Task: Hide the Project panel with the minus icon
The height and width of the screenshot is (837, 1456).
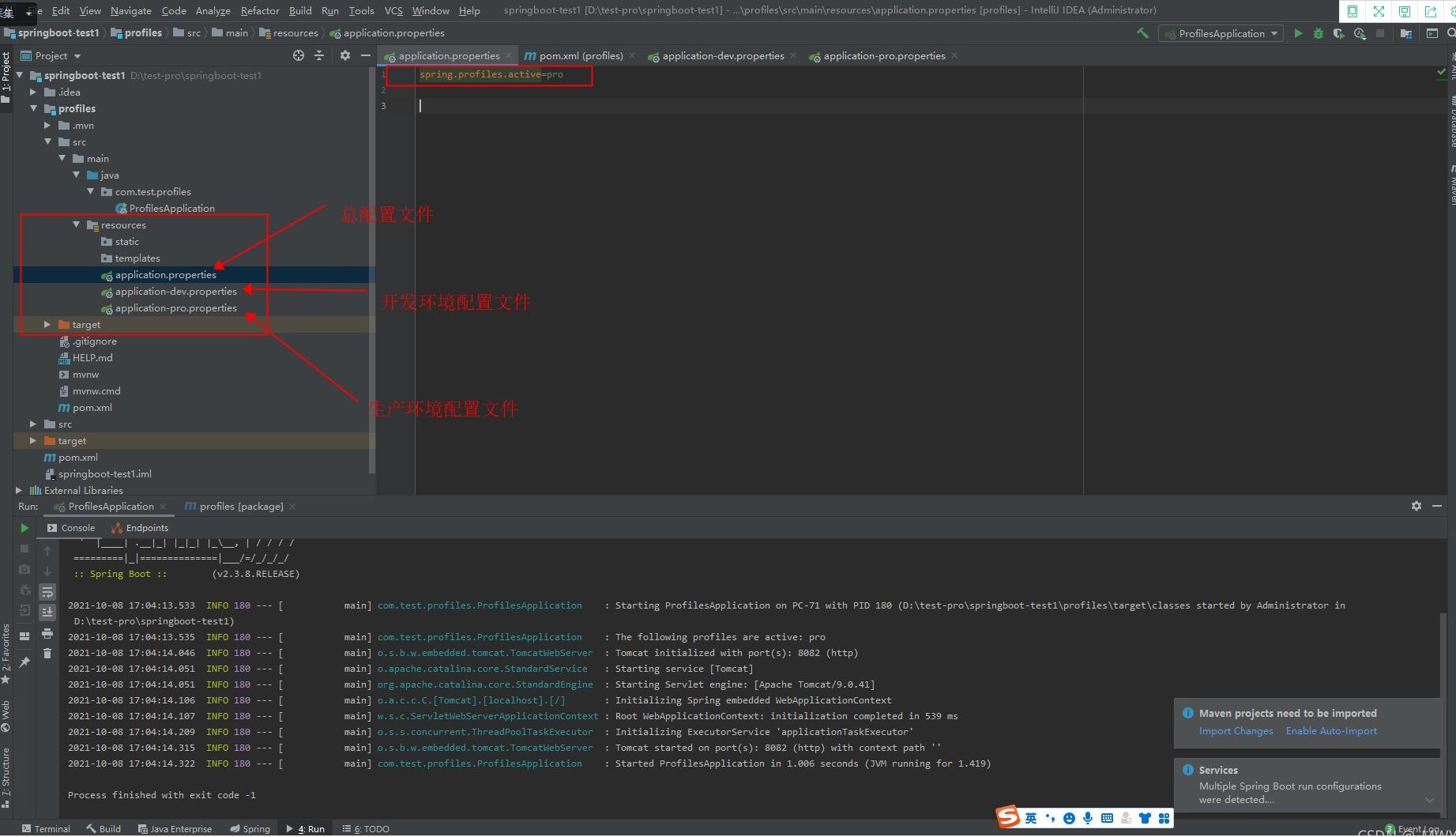Action: (365, 55)
